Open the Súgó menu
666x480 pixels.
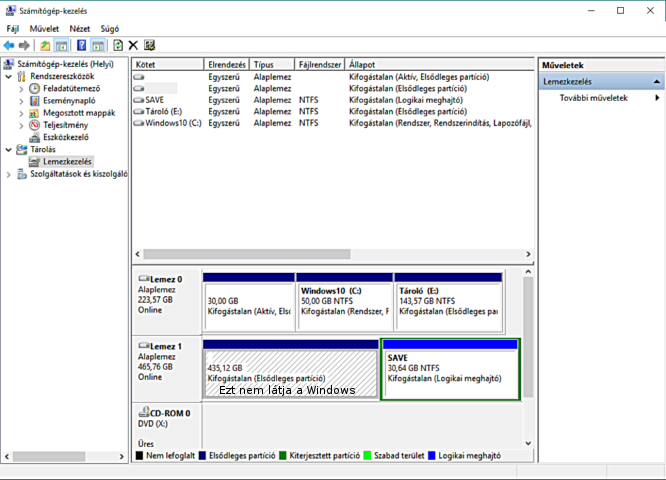click(x=110, y=29)
